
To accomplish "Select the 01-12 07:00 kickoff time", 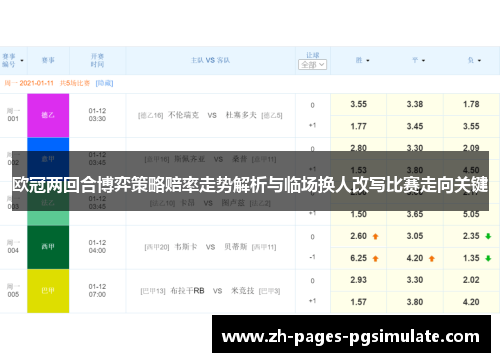I will click(x=97, y=291).
